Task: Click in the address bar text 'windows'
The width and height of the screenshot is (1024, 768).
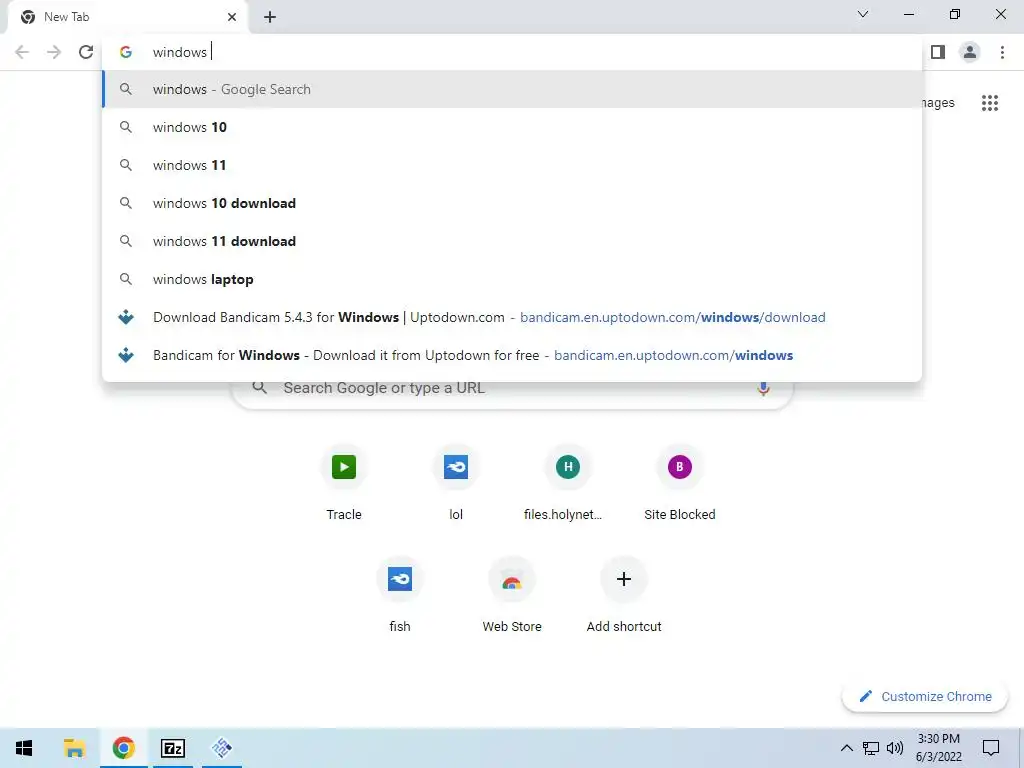Action: pyautogui.click(x=180, y=52)
